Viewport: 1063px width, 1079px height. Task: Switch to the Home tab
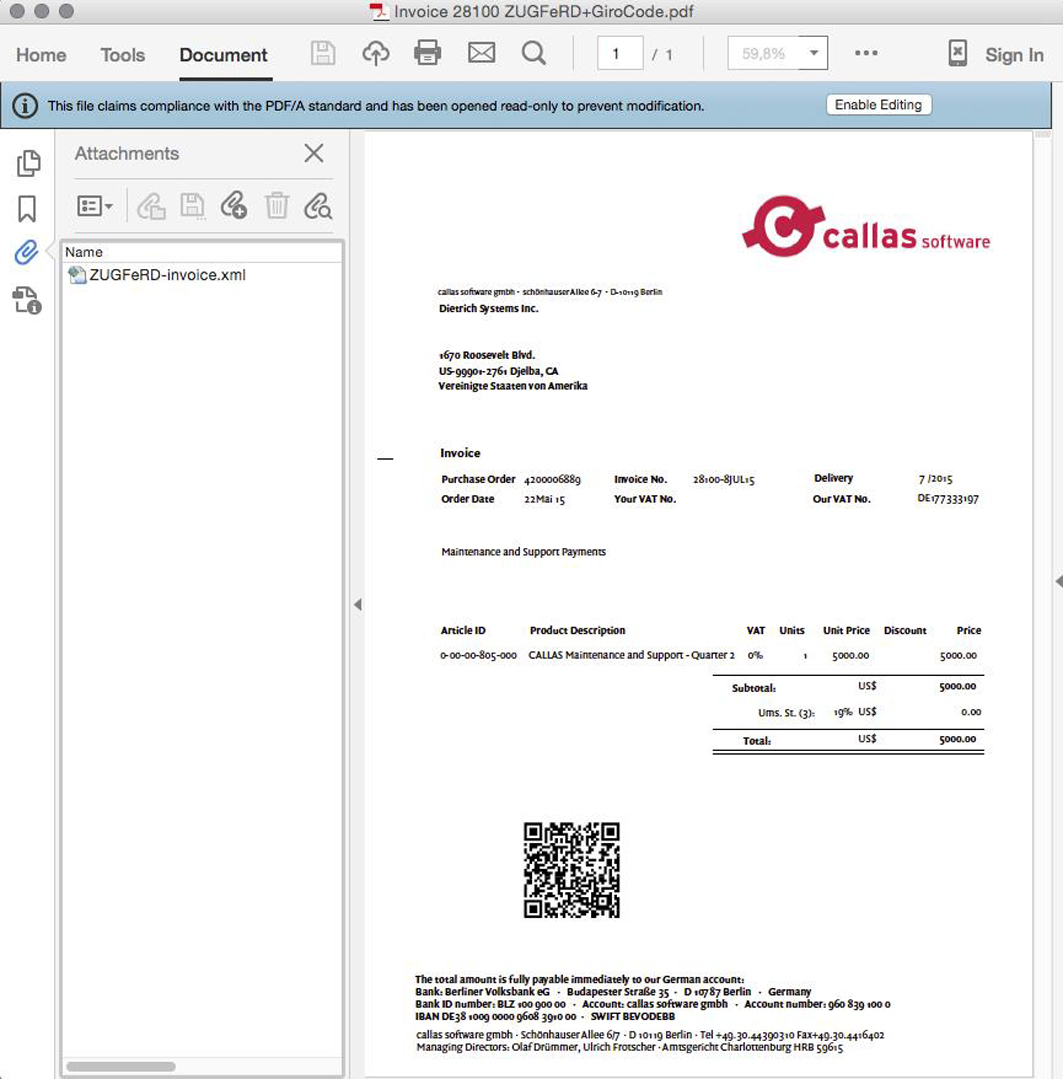coord(41,55)
